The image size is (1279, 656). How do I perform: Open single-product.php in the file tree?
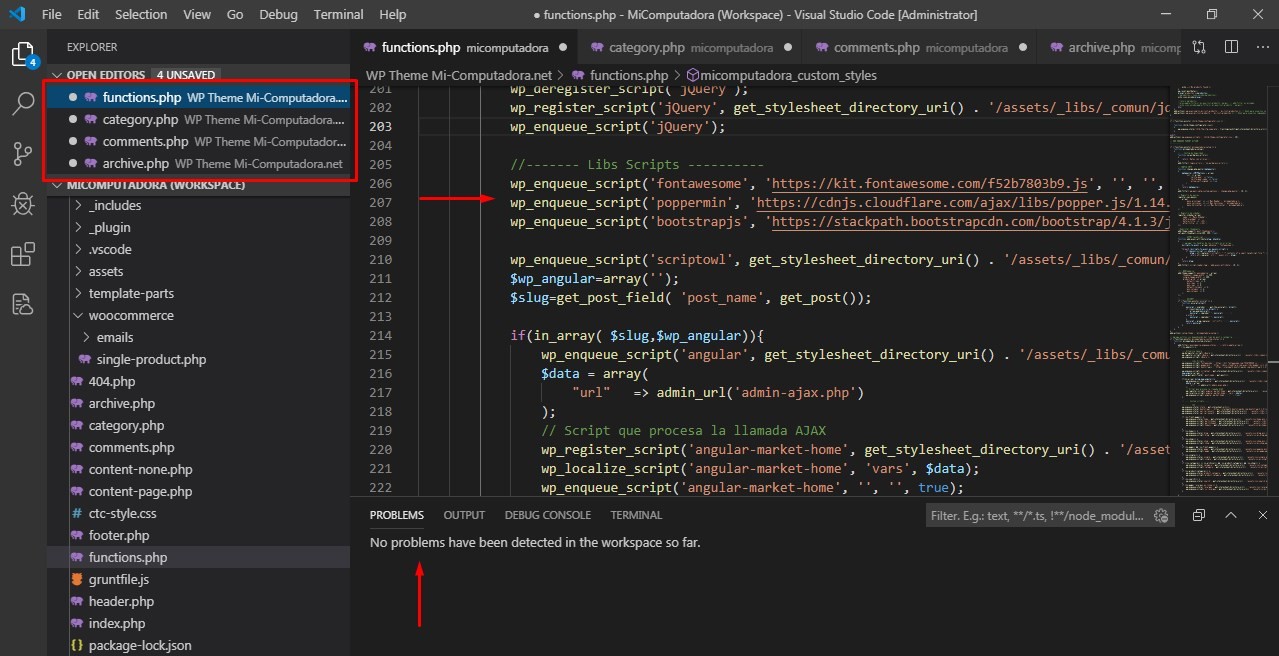[151, 359]
